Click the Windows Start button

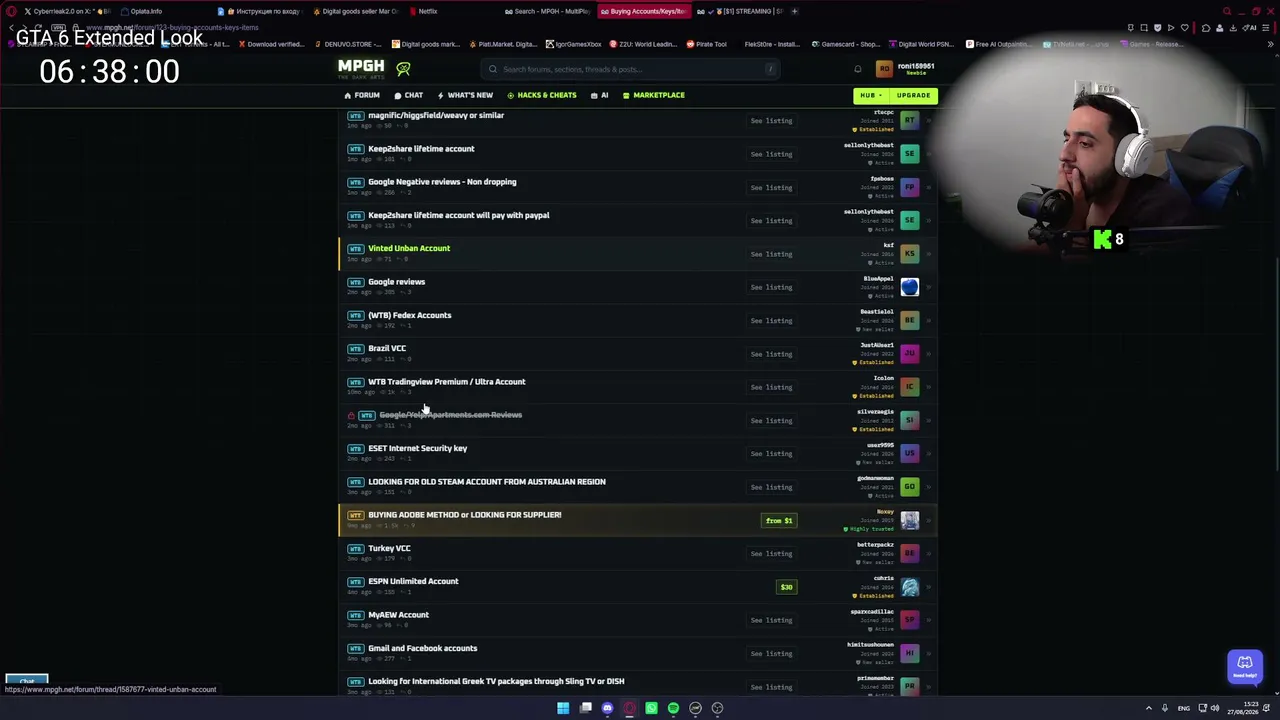click(x=563, y=708)
